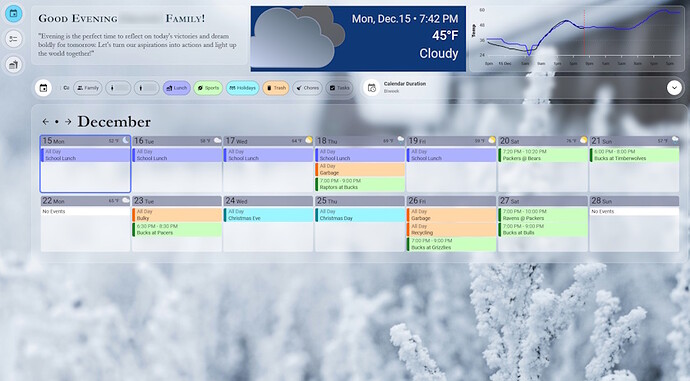
Task: Open School Lunch event on Monday the 15th
Action: (x=85, y=155)
